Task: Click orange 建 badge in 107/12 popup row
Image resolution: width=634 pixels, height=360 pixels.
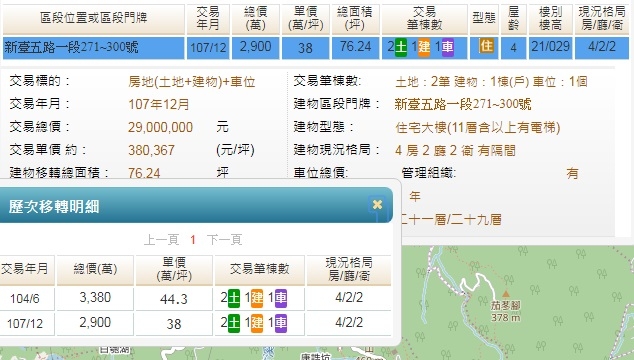Action: (257, 324)
